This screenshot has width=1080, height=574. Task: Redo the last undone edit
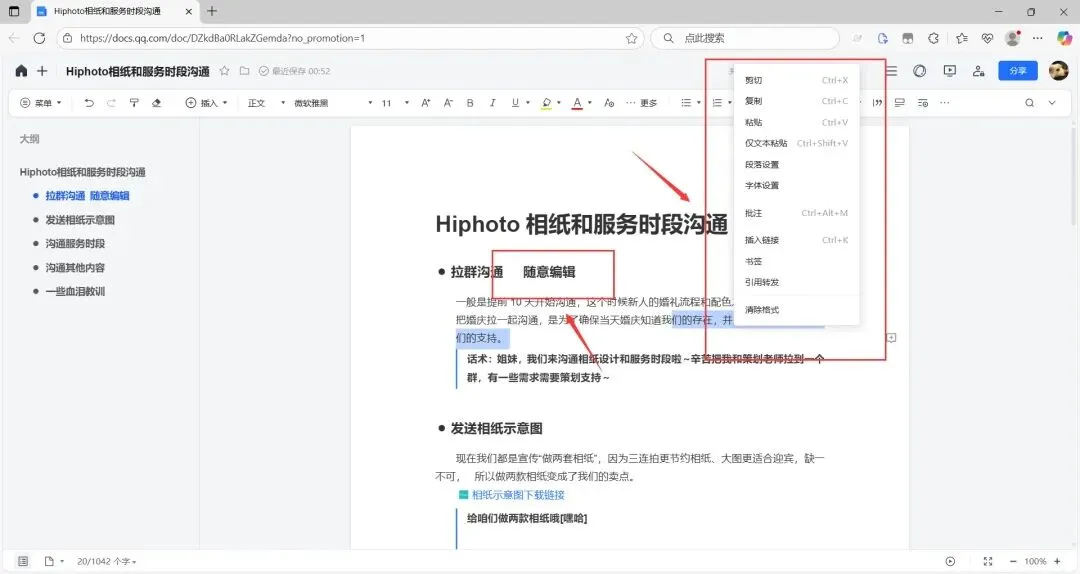pyautogui.click(x=111, y=103)
